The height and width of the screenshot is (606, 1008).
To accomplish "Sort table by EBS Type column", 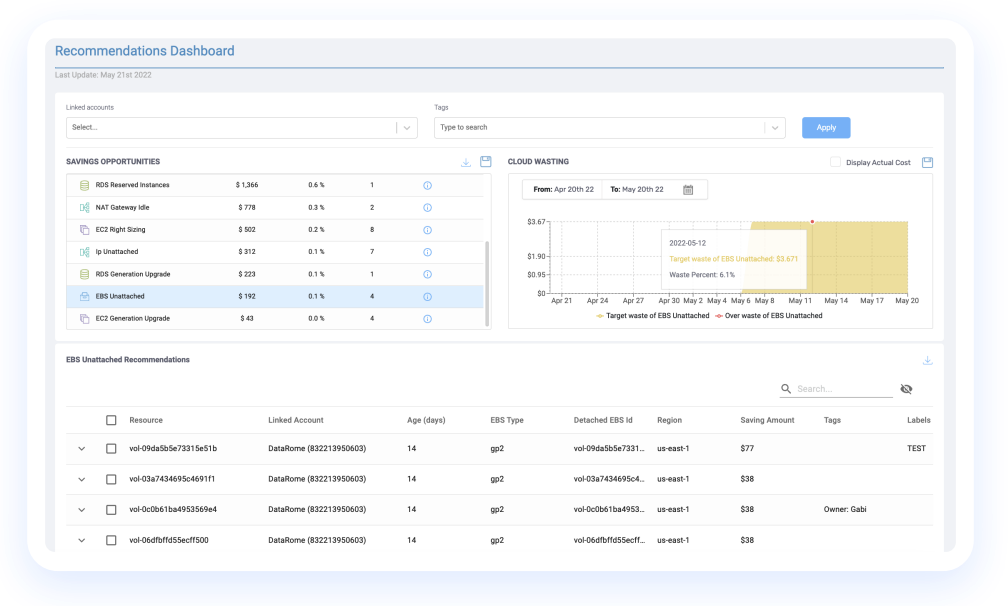I will (x=507, y=420).
